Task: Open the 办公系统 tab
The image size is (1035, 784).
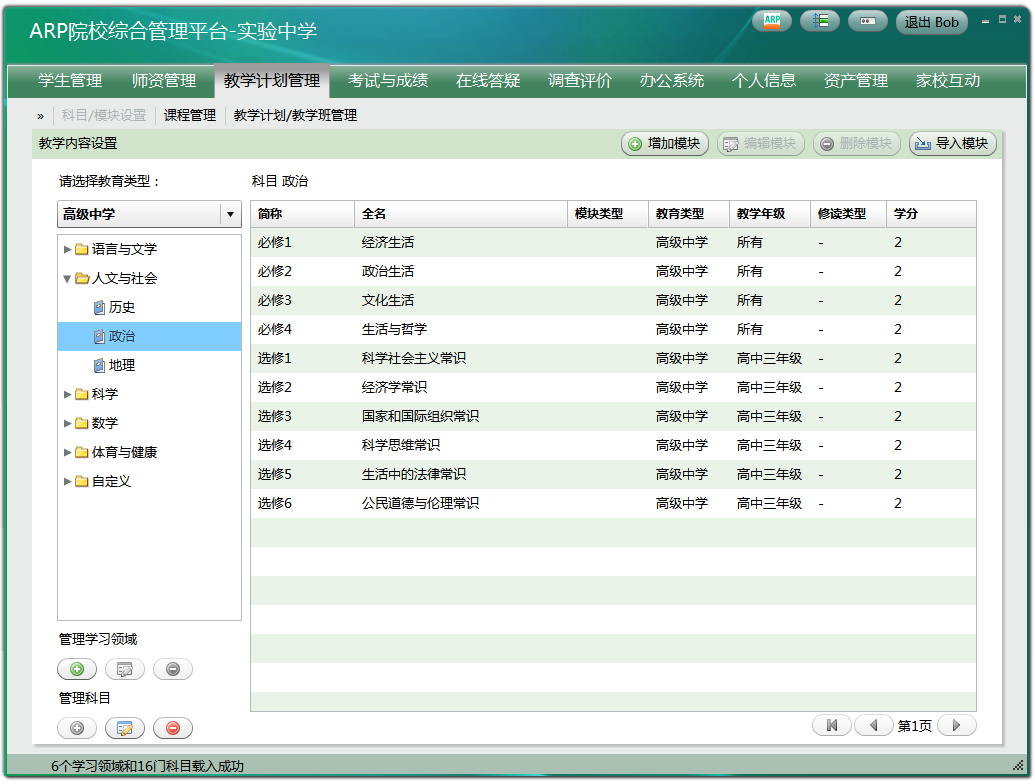Action: pos(672,81)
